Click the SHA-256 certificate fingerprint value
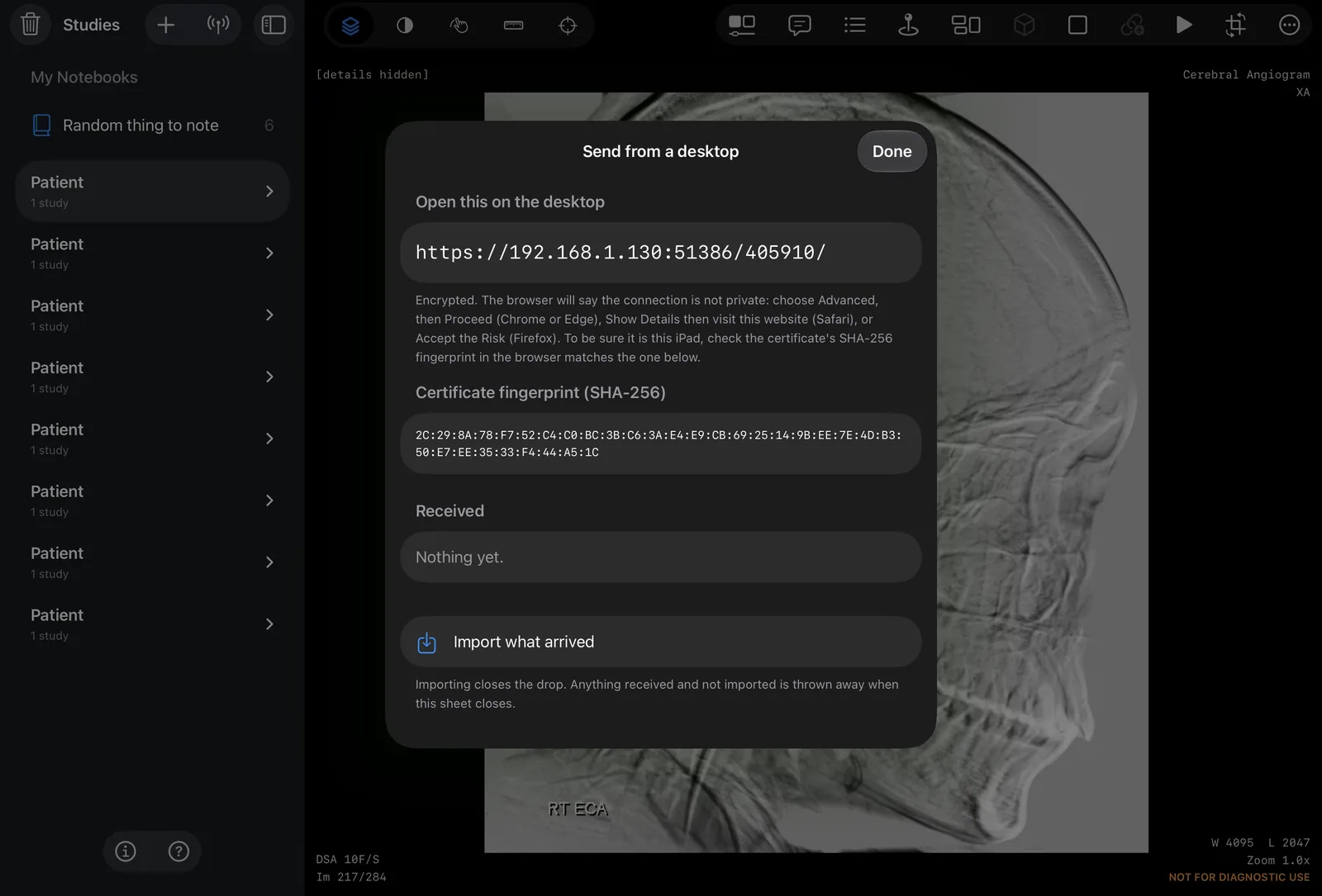 (661, 443)
